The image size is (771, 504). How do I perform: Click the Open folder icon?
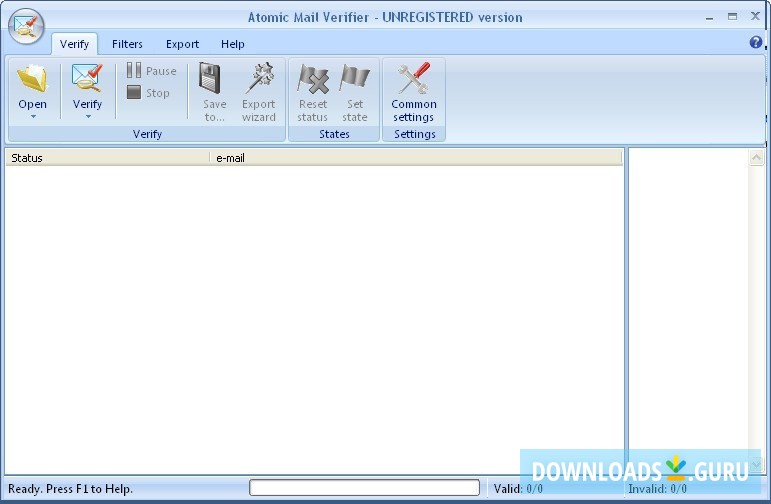pyautogui.click(x=32, y=79)
